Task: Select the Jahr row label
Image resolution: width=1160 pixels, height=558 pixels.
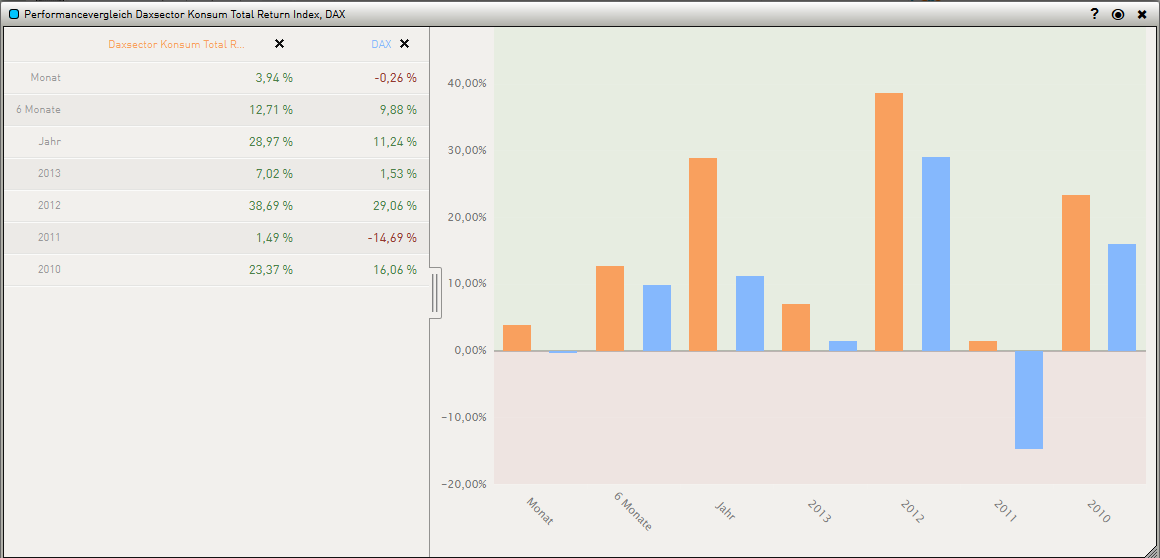Action: pos(50,141)
